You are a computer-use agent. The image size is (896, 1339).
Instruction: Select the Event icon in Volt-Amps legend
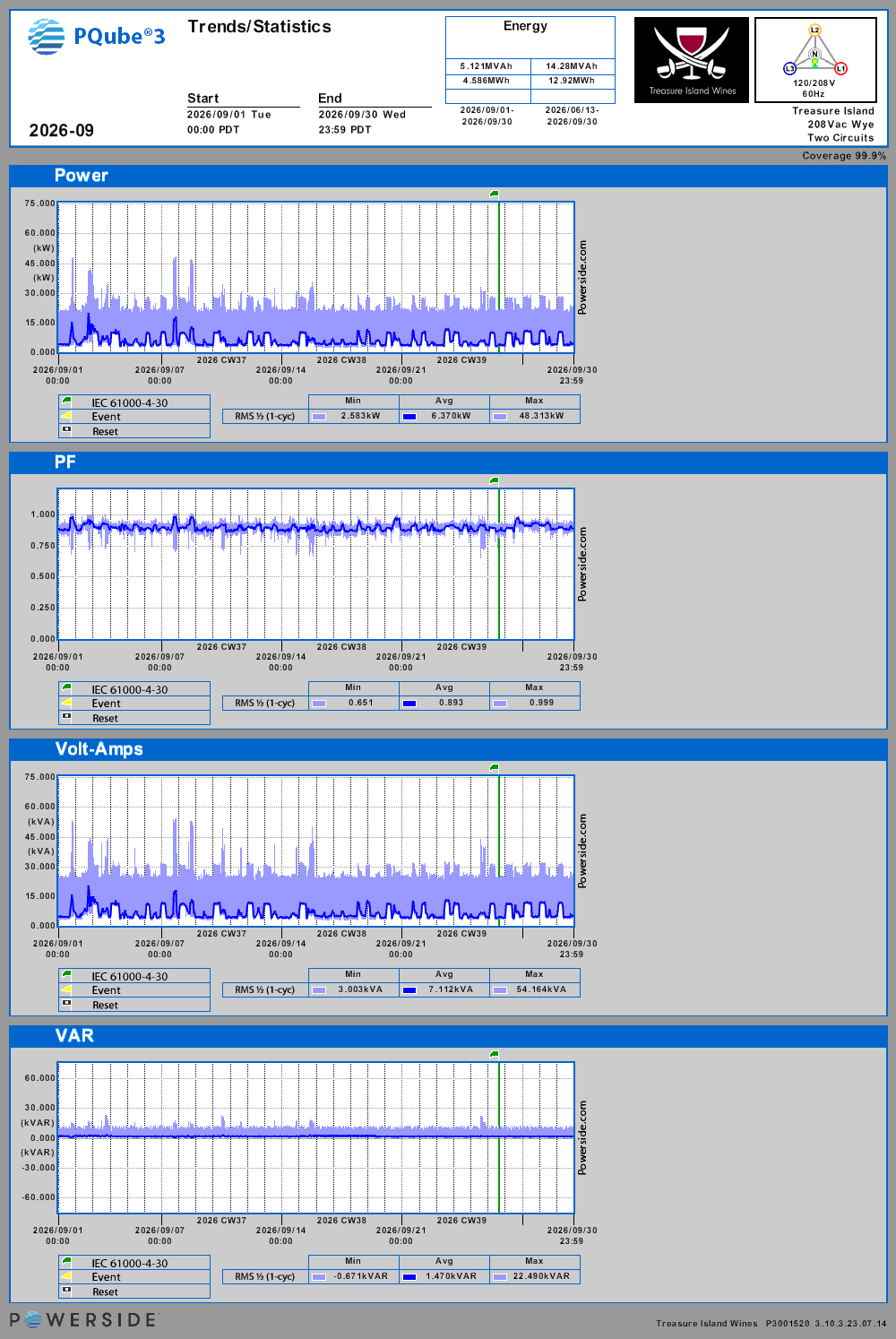66,989
